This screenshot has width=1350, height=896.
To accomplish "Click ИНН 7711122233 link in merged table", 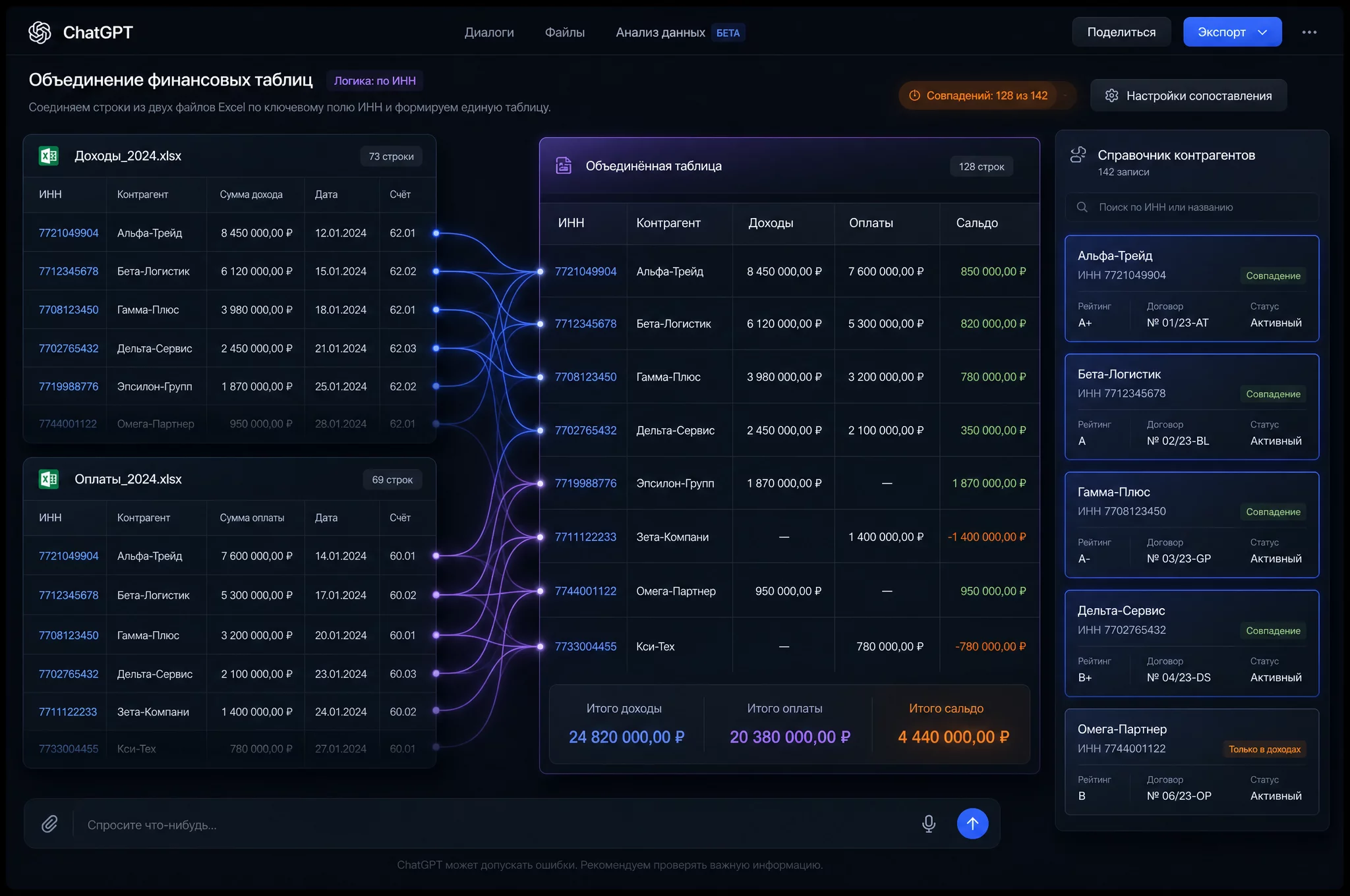I will [585, 537].
